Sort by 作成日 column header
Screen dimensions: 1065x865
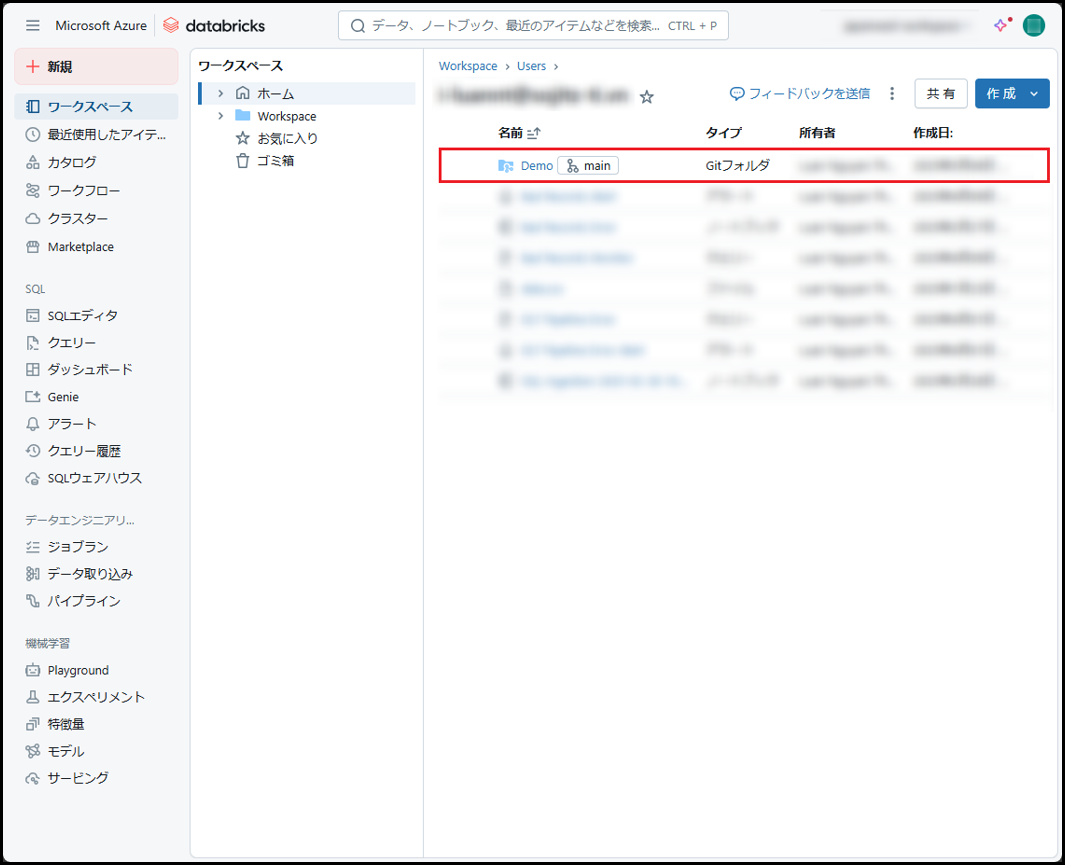point(933,133)
